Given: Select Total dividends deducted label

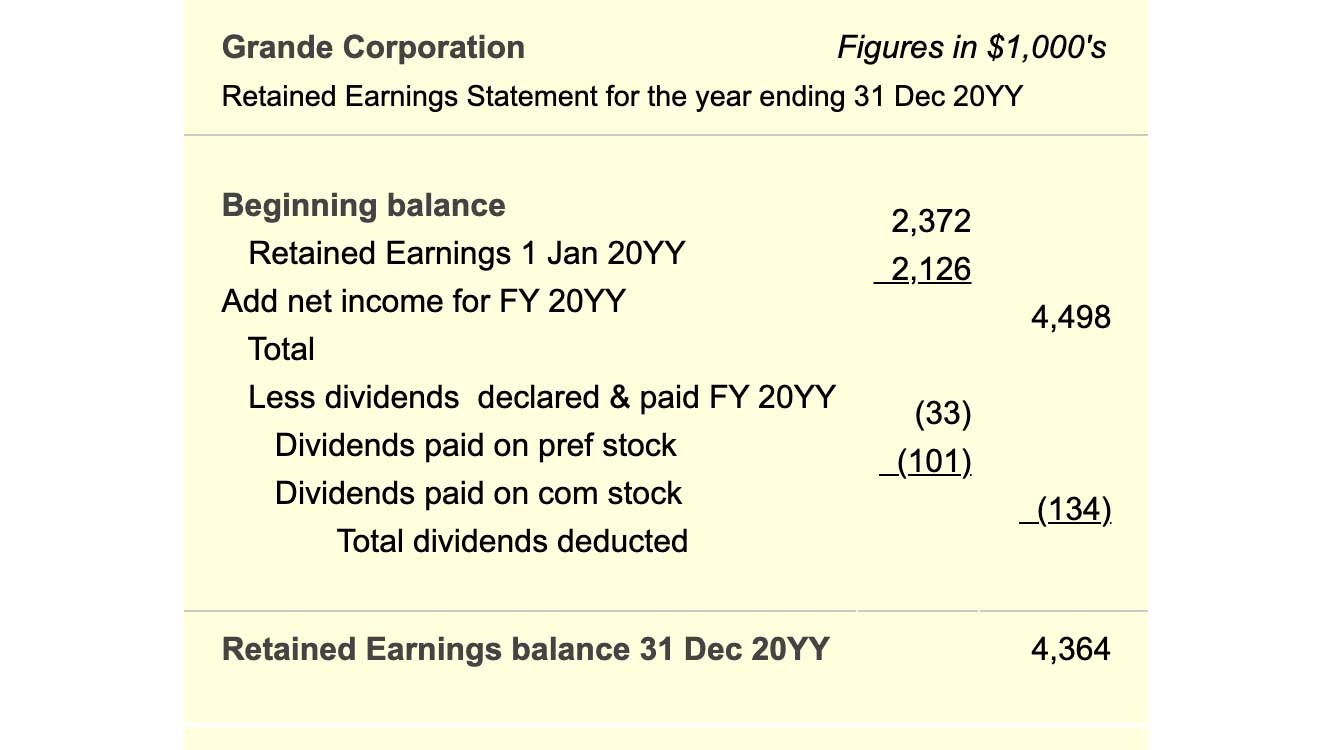Looking at the screenshot, I should pos(513,541).
